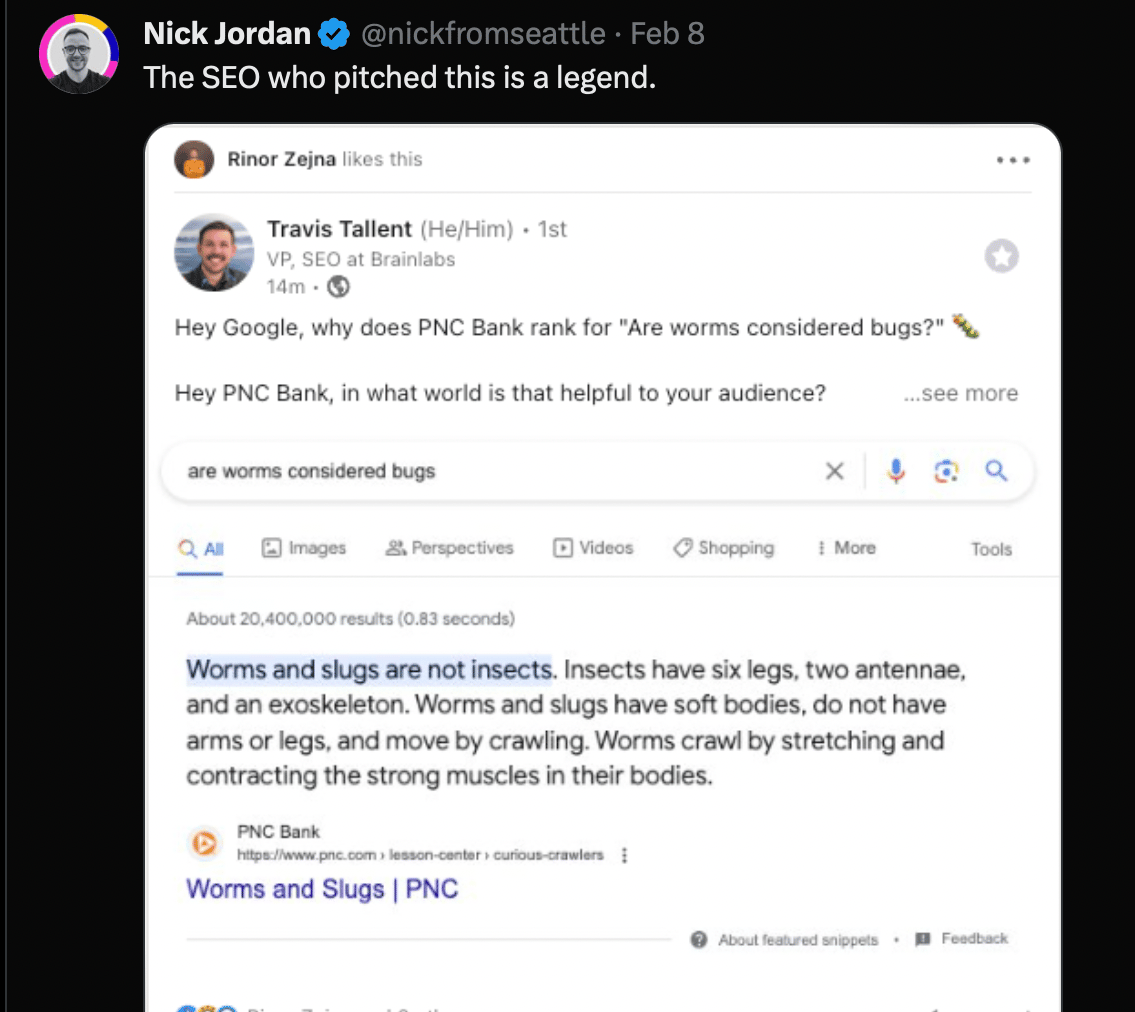The width and height of the screenshot is (1135, 1012).
Task: Open the More search filters menu
Action: [846, 548]
